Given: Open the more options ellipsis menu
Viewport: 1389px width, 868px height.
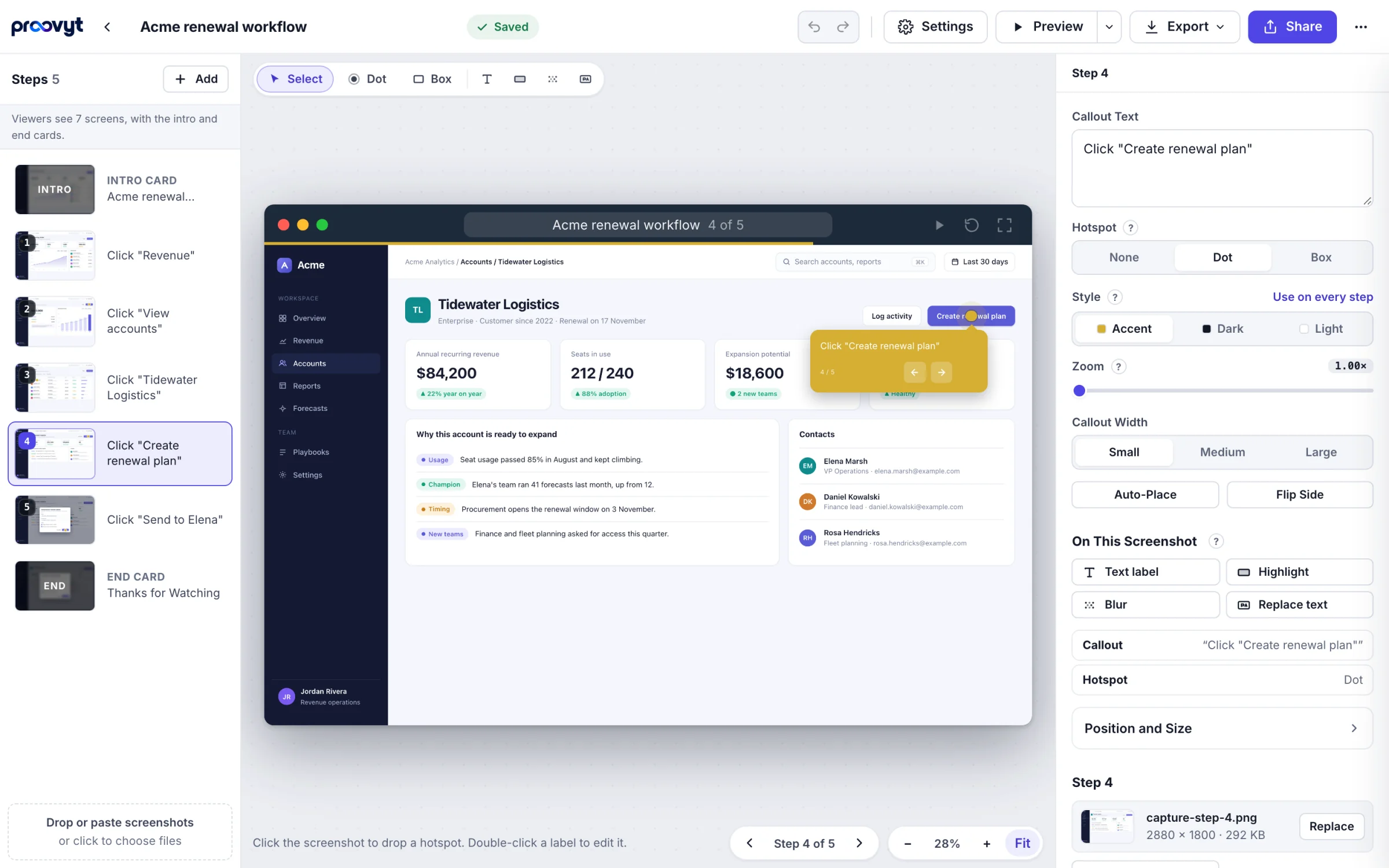Looking at the screenshot, I should (1361, 27).
